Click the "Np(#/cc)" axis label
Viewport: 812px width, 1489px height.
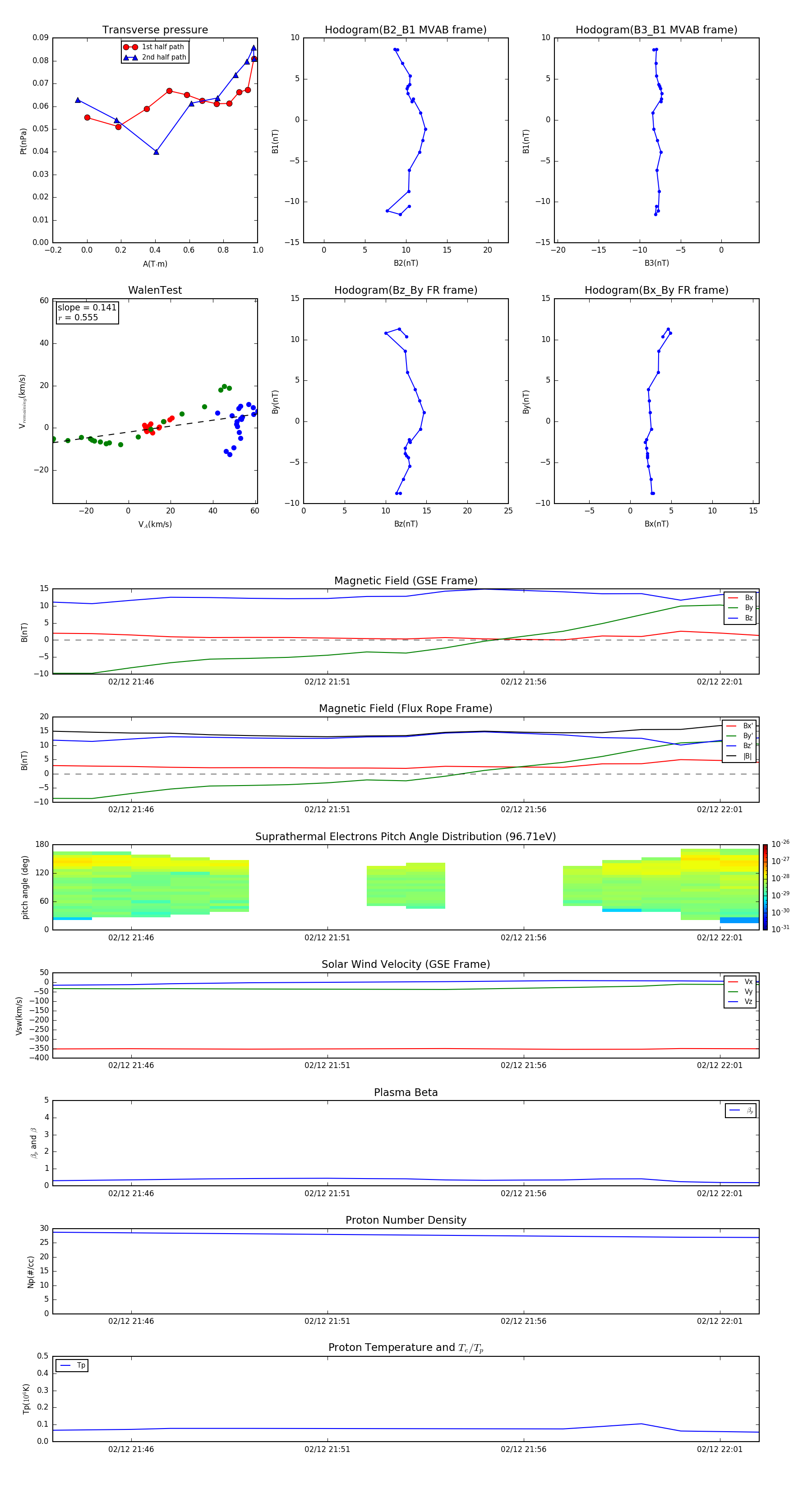pyautogui.click(x=31, y=1272)
